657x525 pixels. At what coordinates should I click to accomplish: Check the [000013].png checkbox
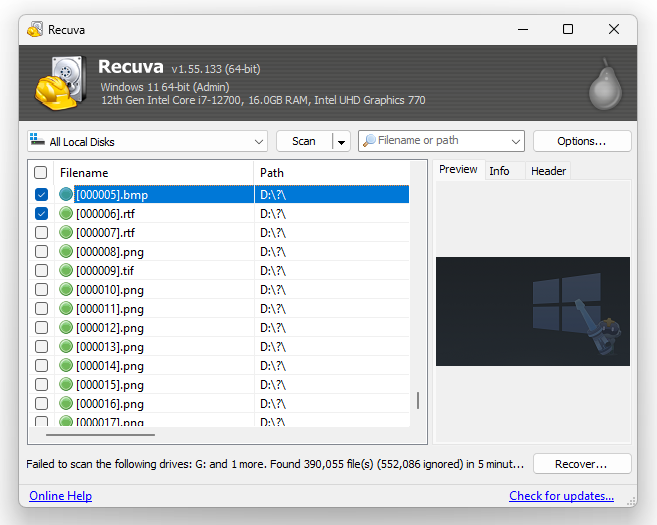pos(41,346)
